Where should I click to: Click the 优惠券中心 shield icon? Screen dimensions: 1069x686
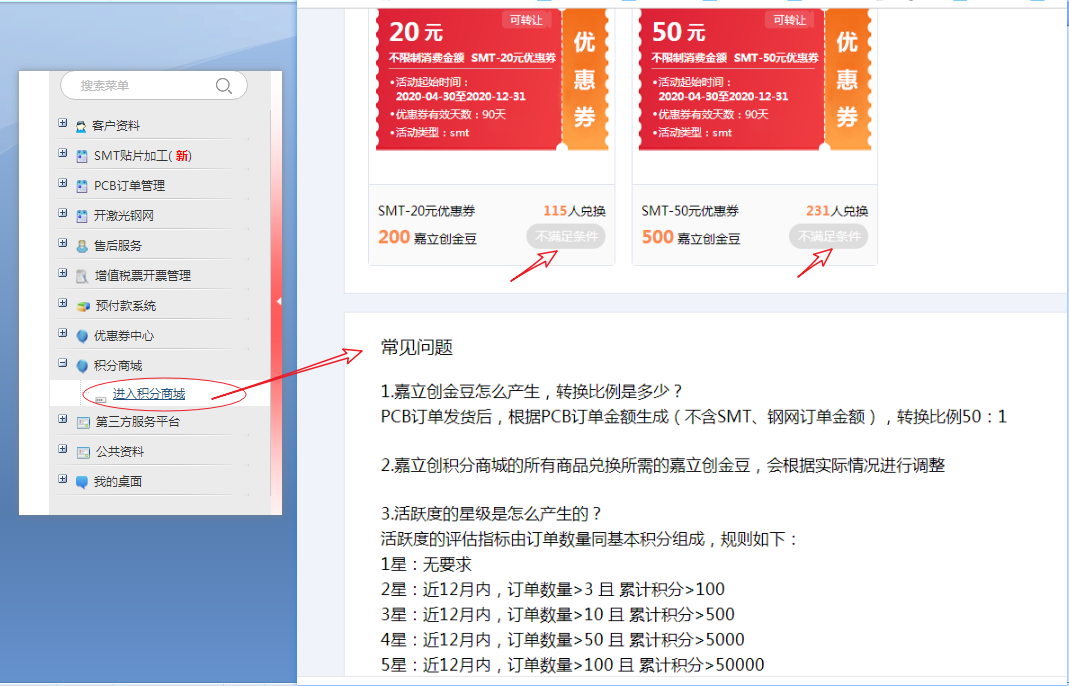[82, 336]
